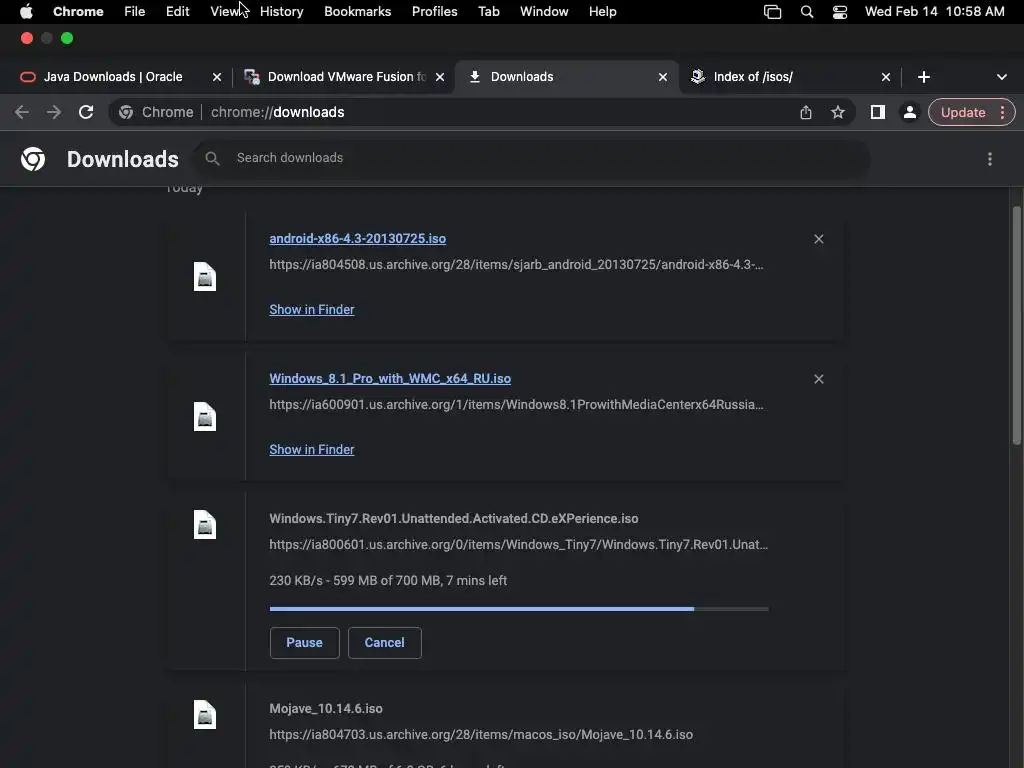
Task: Open android-x86-4.3-20130725.iso link
Action: 357,239
